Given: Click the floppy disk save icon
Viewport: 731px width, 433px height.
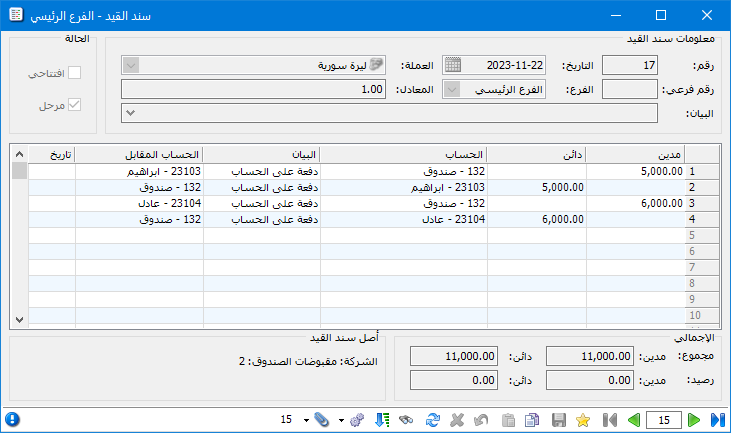Looking at the screenshot, I should click(559, 420).
